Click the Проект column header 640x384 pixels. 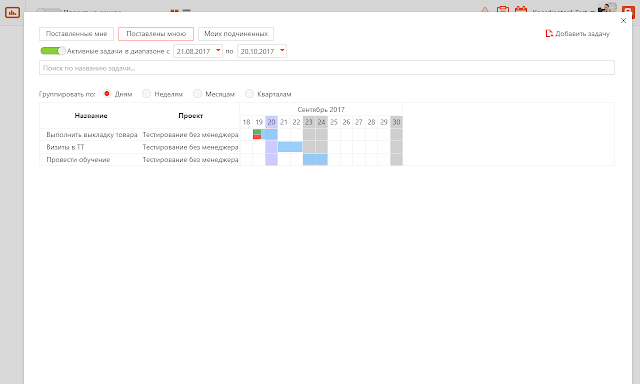click(x=191, y=116)
